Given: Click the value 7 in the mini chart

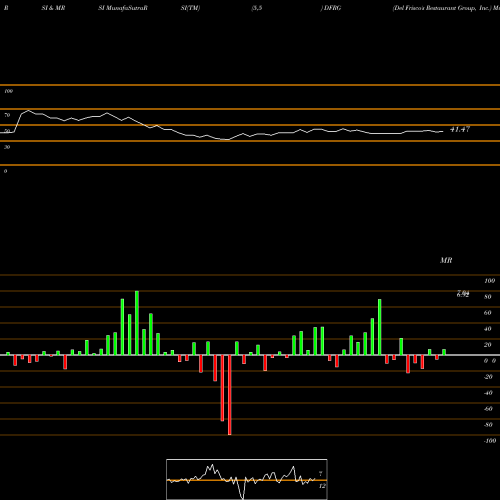Looking at the screenshot, I should 320,473.
